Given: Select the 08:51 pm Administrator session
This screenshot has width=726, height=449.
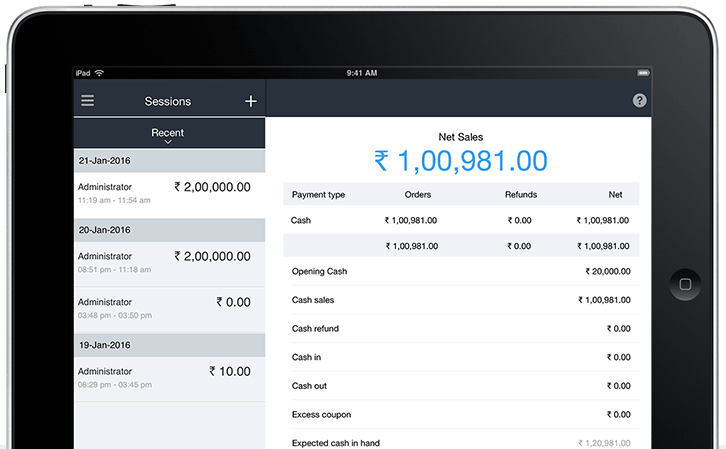Looking at the screenshot, I should point(169,262).
